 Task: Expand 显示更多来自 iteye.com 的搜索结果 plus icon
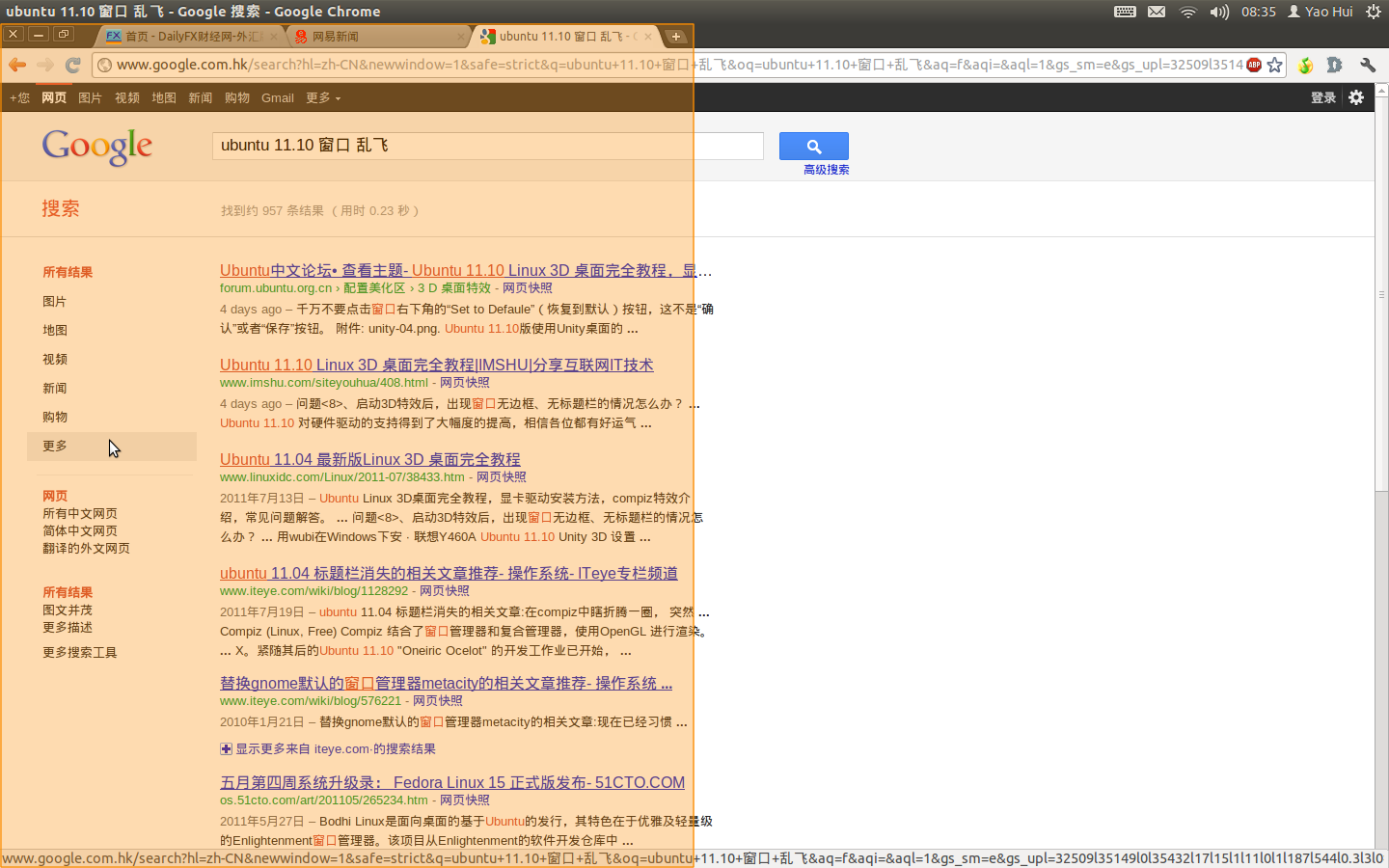pos(226,749)
